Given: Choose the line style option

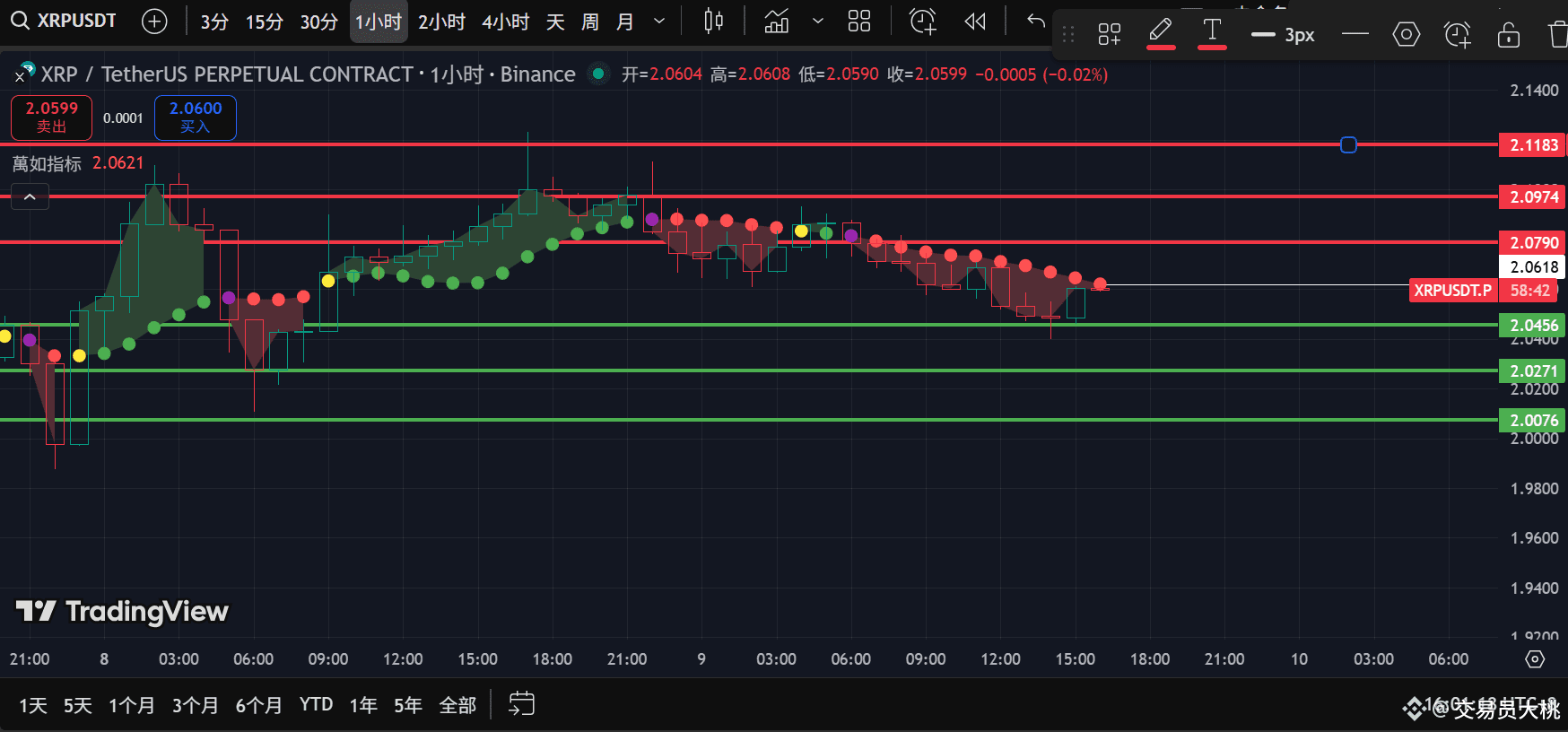Looking at the screenshot, I should click(x=1355, y=35).
